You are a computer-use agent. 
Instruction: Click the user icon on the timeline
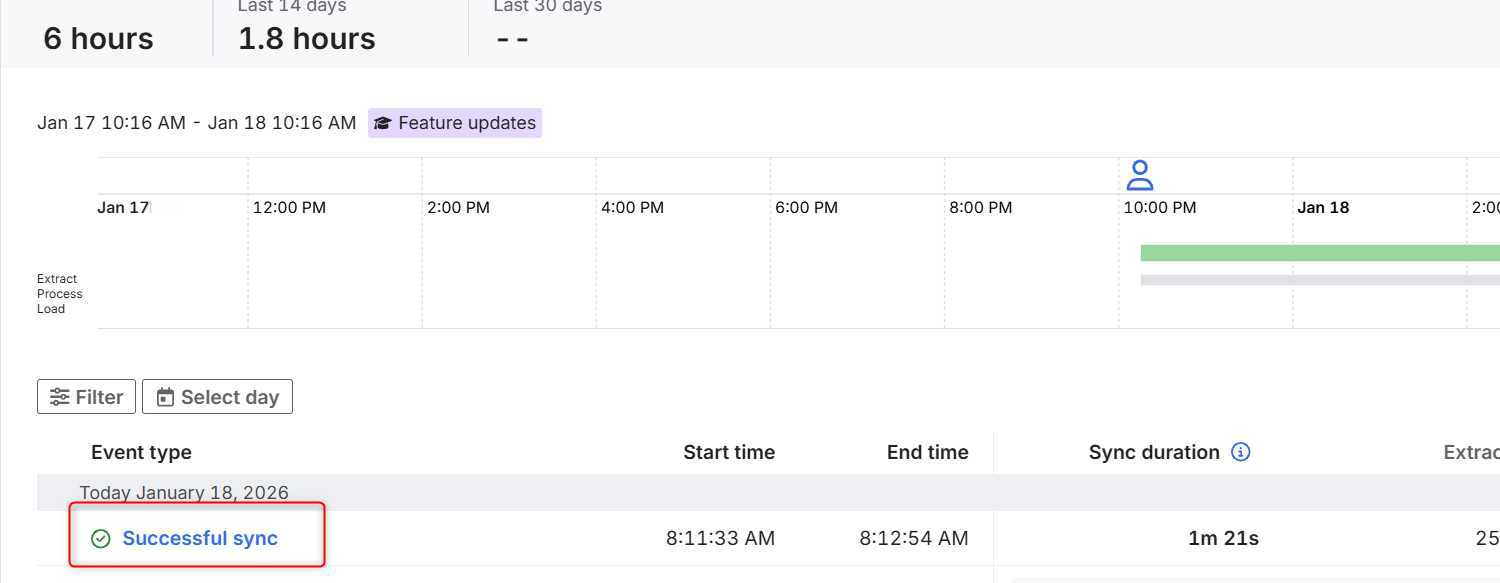[1139, 175]
